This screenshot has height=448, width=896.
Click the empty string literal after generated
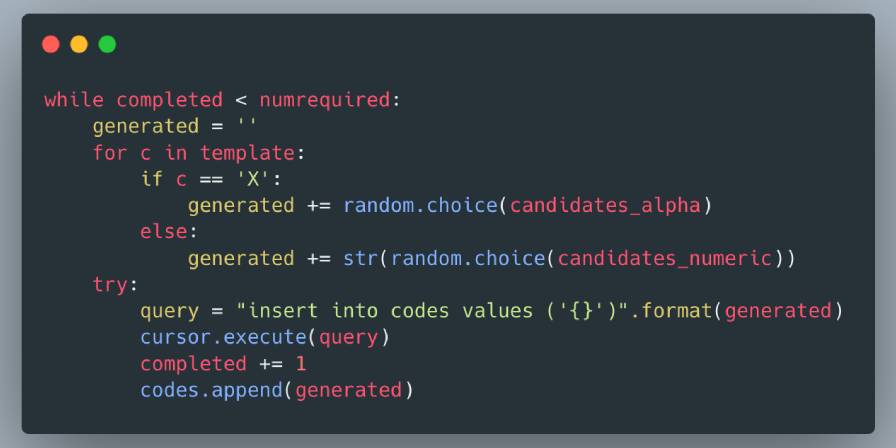[x=246, y=126]
